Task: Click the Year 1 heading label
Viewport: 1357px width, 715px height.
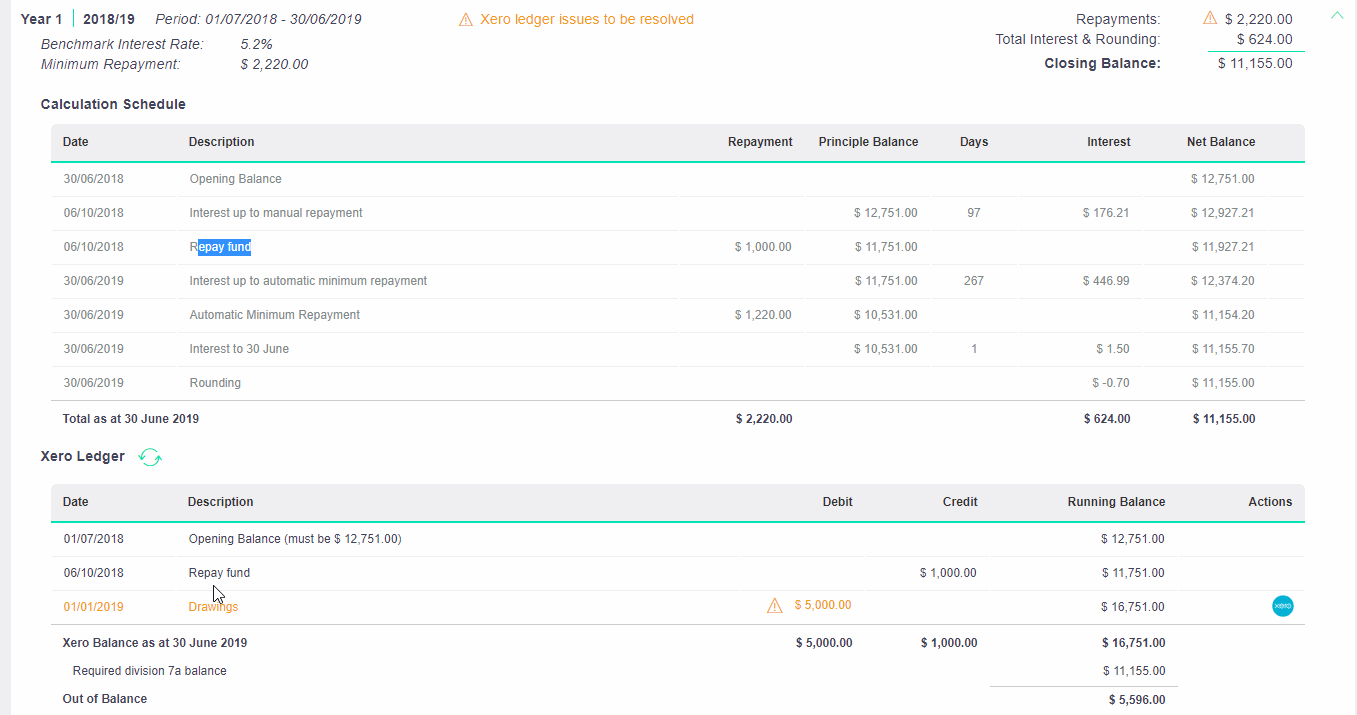Action: point(42,19)
